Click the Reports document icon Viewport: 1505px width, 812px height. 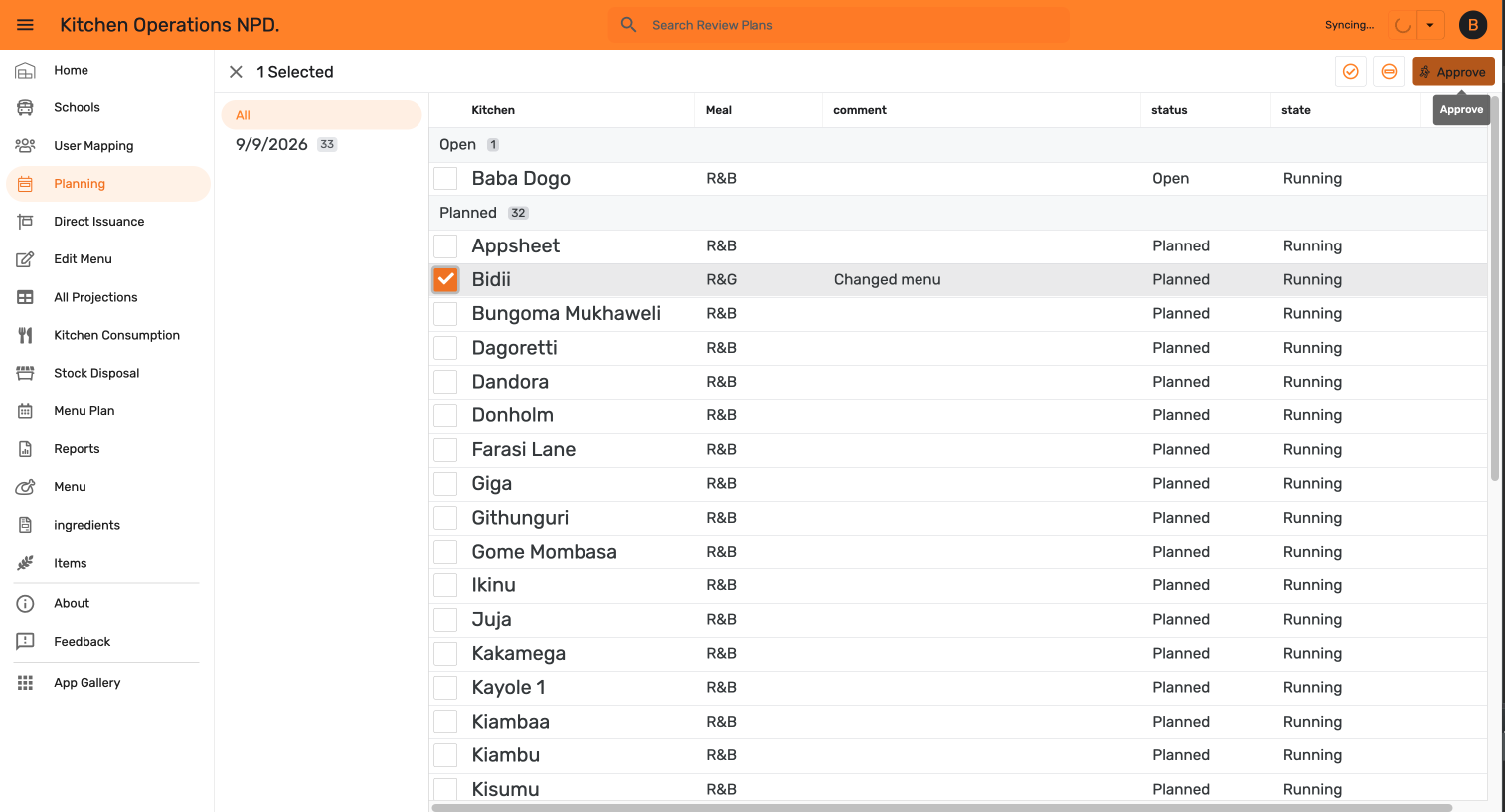click(25, 449)
